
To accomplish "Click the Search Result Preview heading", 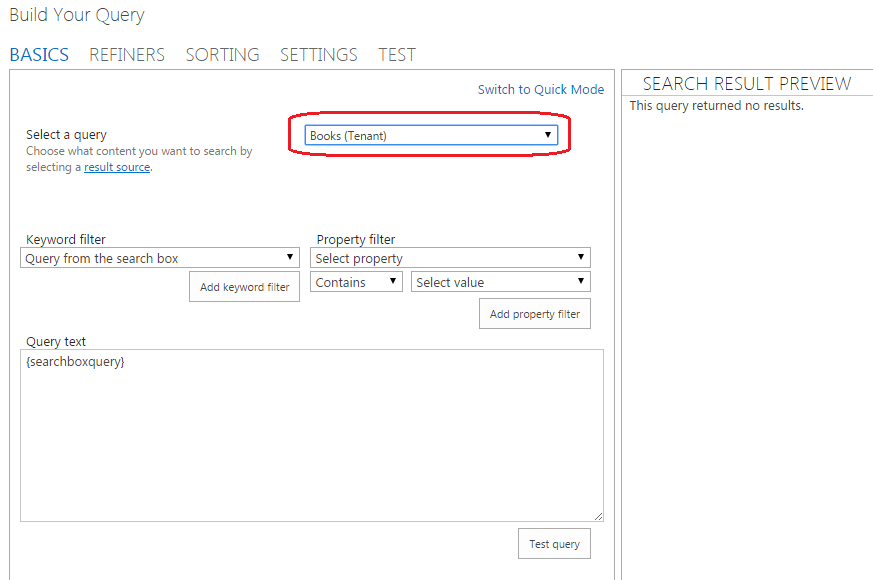I will point(747,83).
